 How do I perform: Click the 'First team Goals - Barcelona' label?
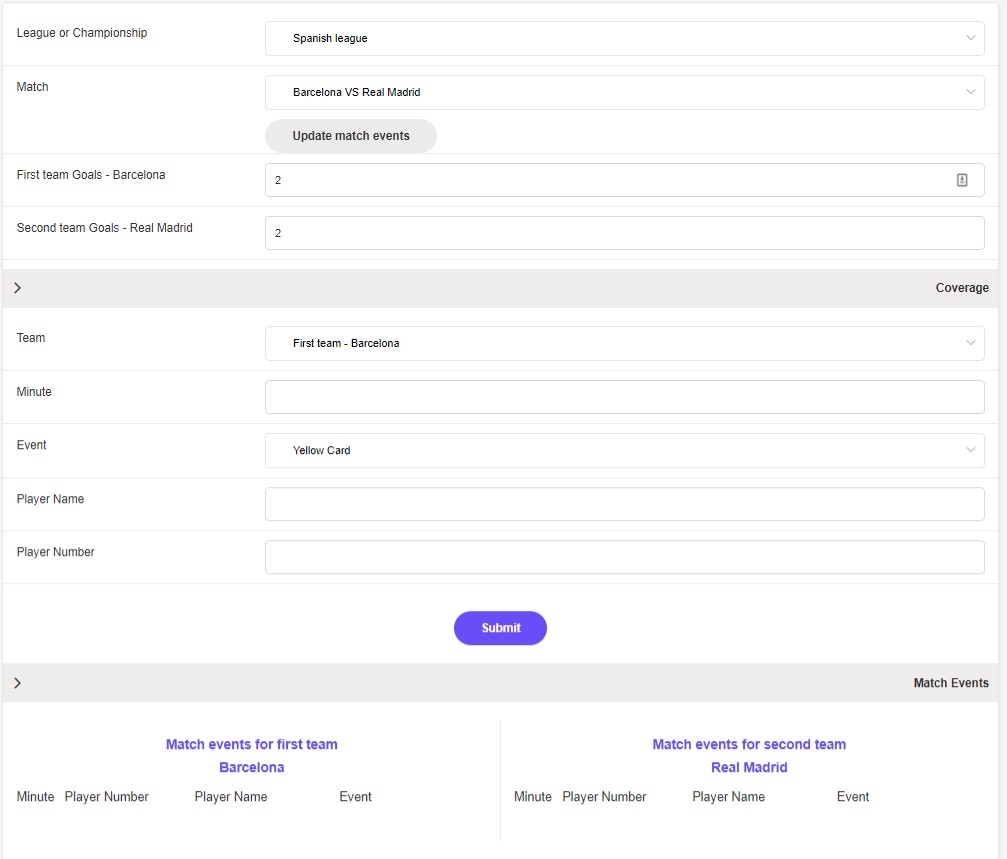point(91,175)
